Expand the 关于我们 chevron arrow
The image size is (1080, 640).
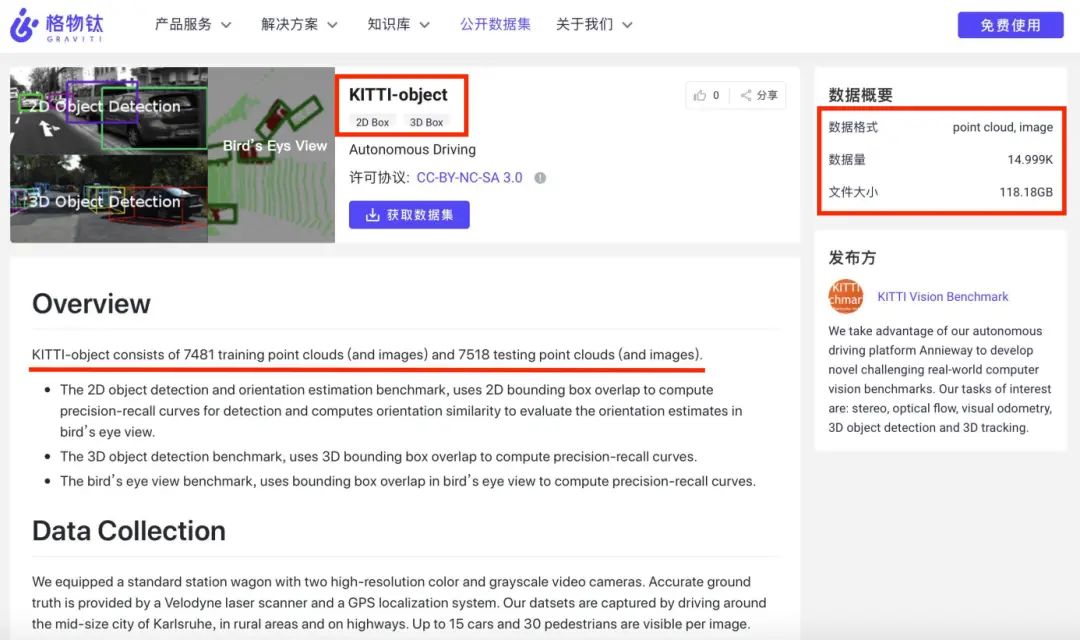click(x=627, y=25)
